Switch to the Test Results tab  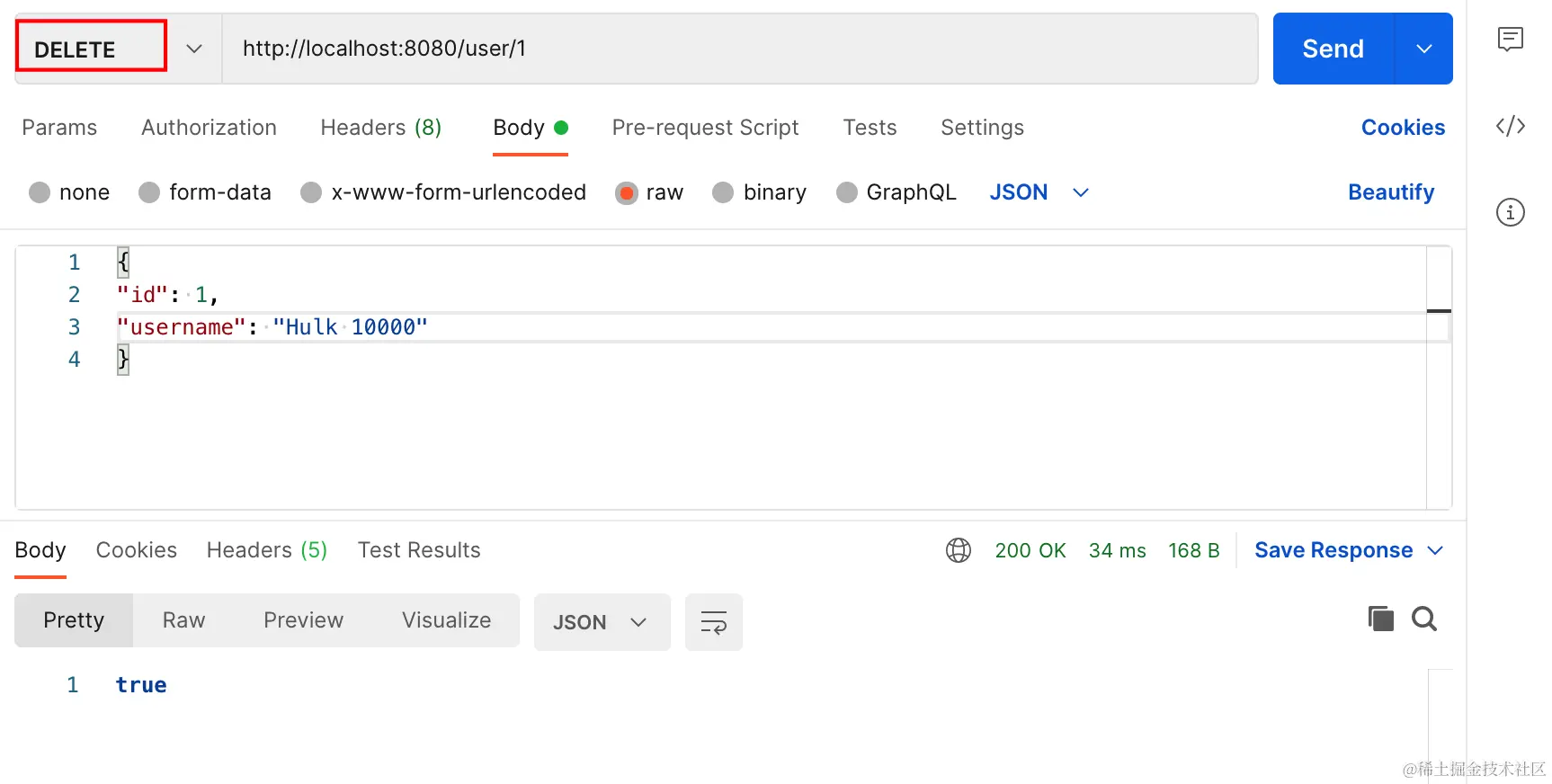[x=419, y=550]
